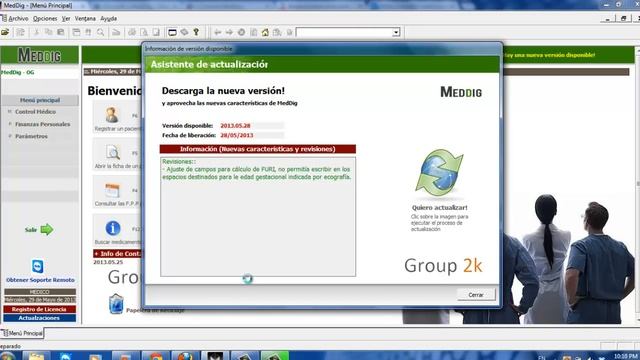Click the Quiero actualizar! label
This screenshot has width=640, height=360.
click(440, 207)
